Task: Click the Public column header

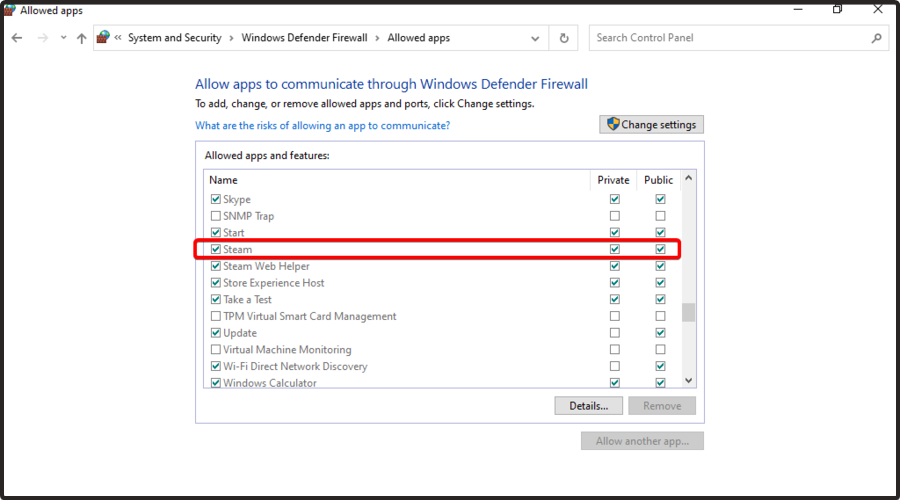Action: (x=658, y=180)
